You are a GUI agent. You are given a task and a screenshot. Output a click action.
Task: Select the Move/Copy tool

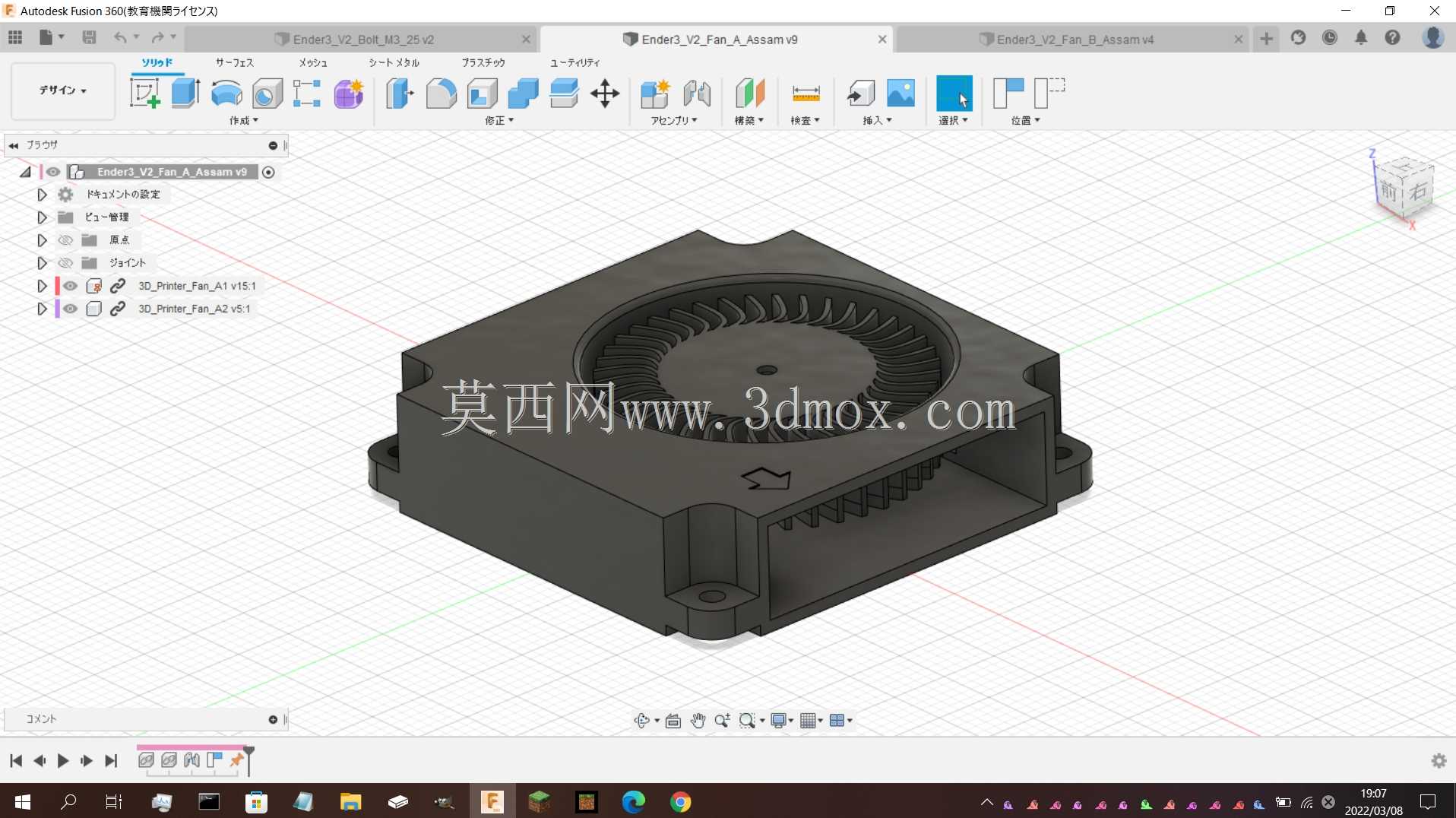605,94
